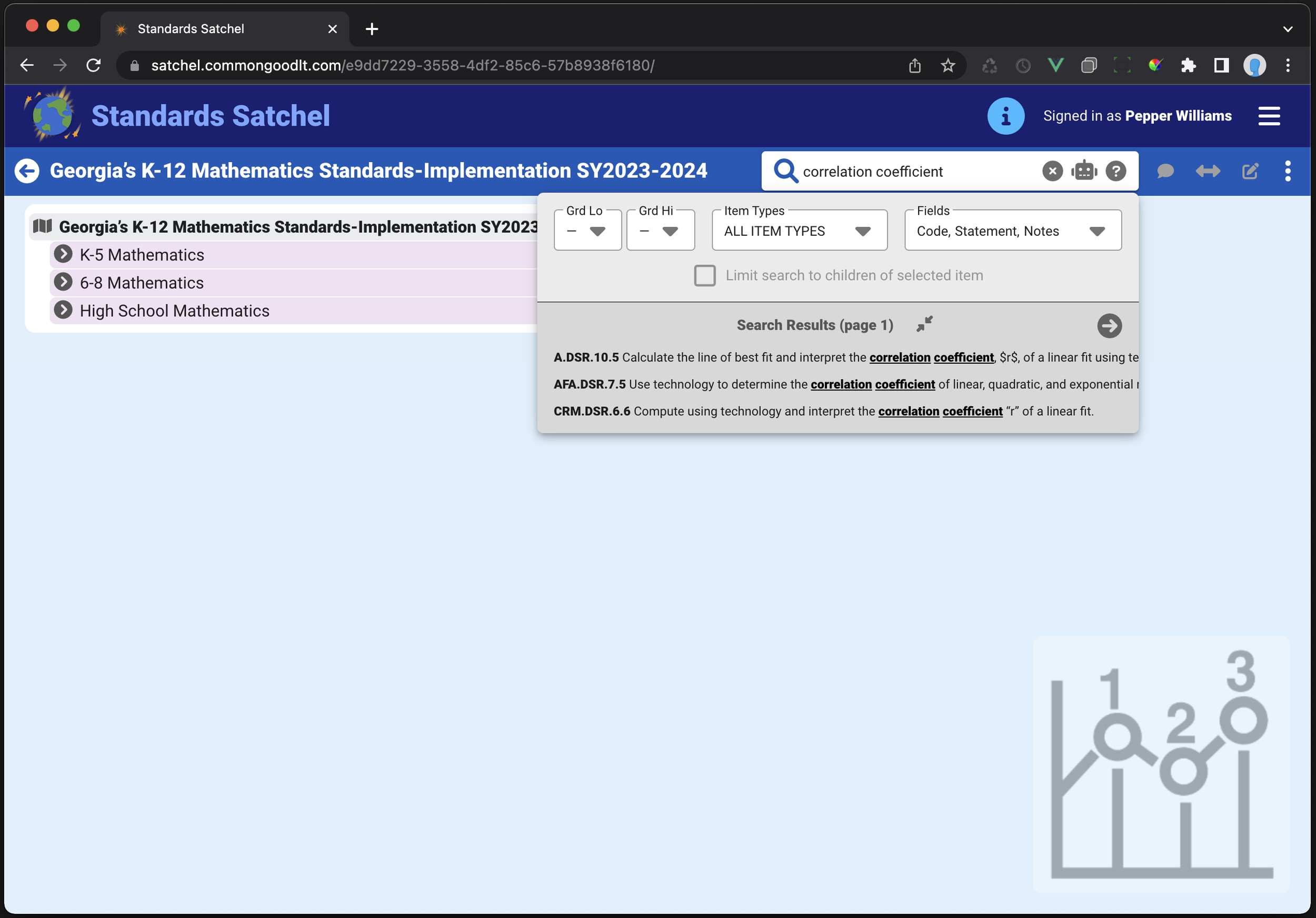Click the correlation coefficient search field
Image resolution: width=1316 pixels, height=918 pixels.
[917, 172]
